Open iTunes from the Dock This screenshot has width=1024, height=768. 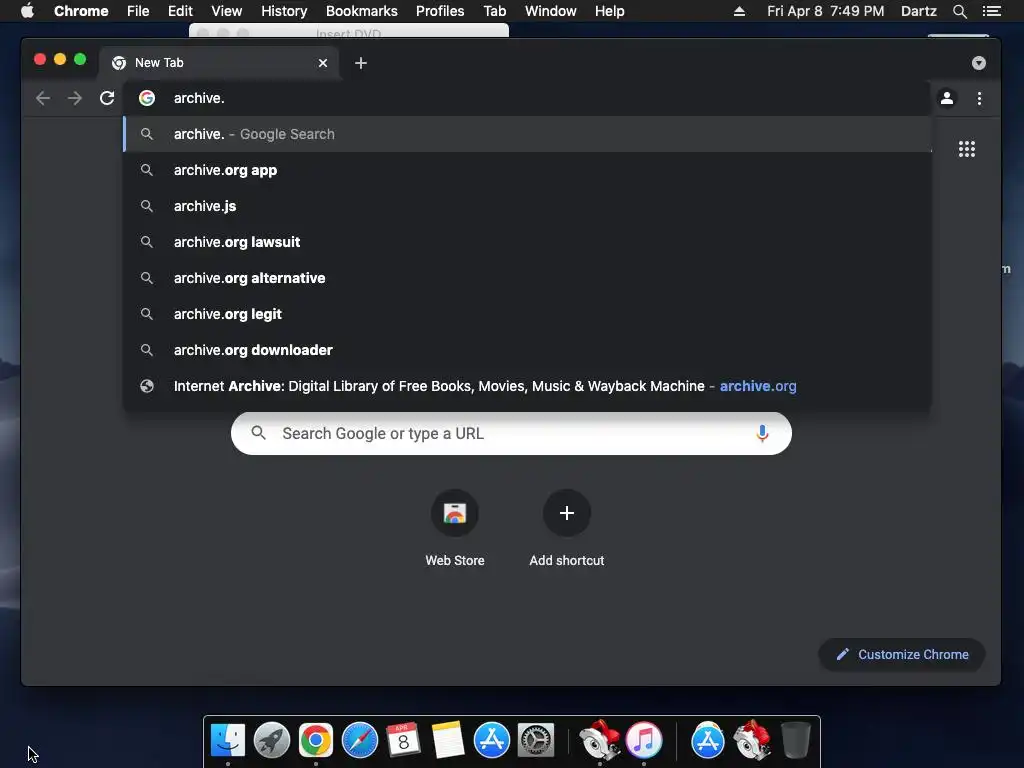pos(644,740)
